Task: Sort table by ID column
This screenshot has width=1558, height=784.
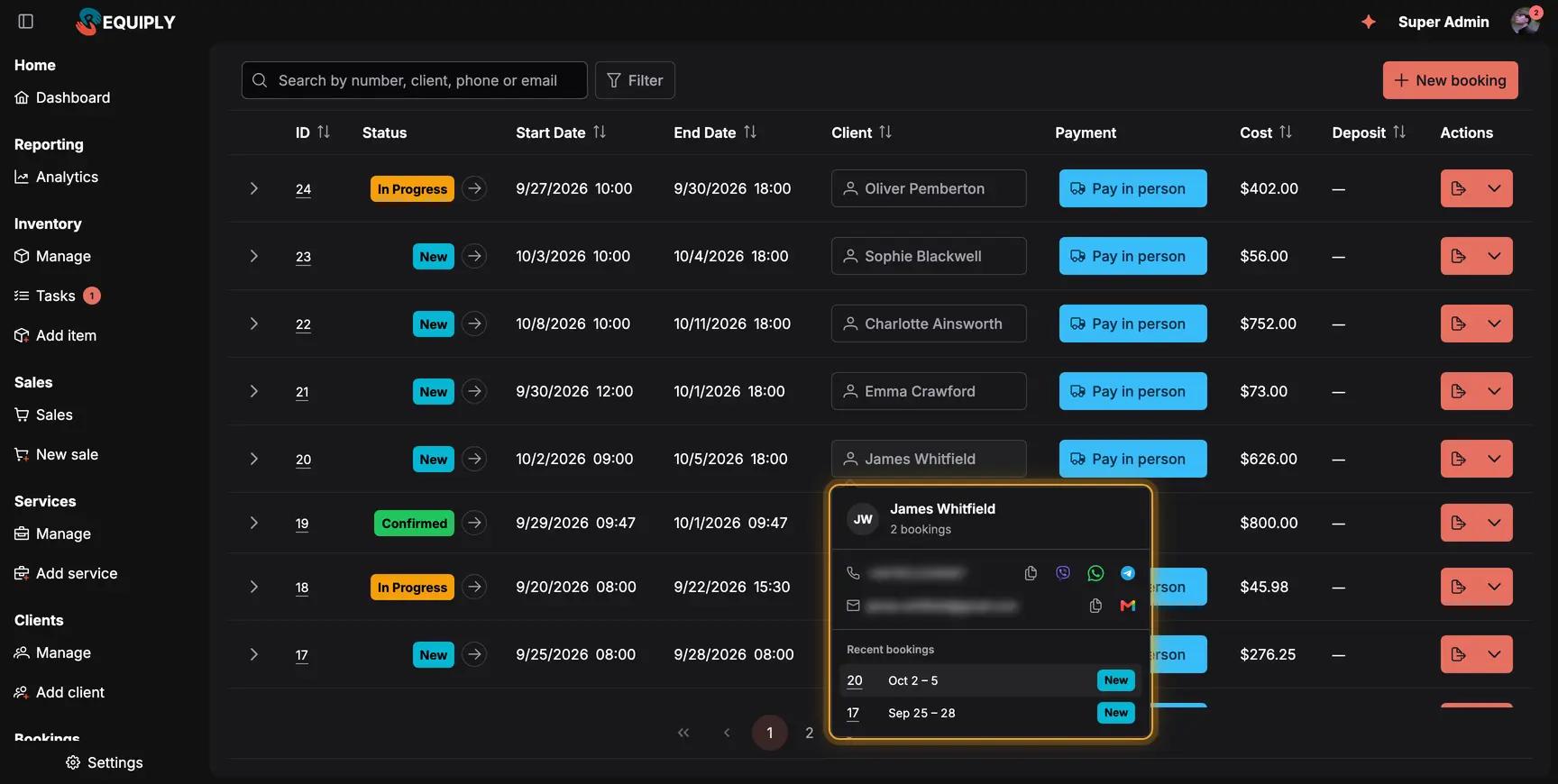Action: (x=324, y=132)
